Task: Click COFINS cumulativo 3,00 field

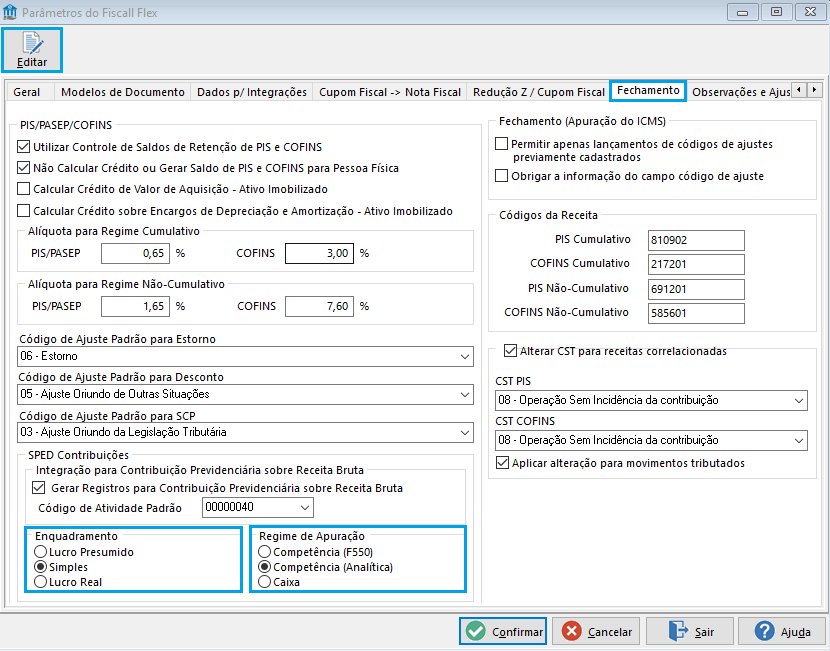Action: click(319, 254)
